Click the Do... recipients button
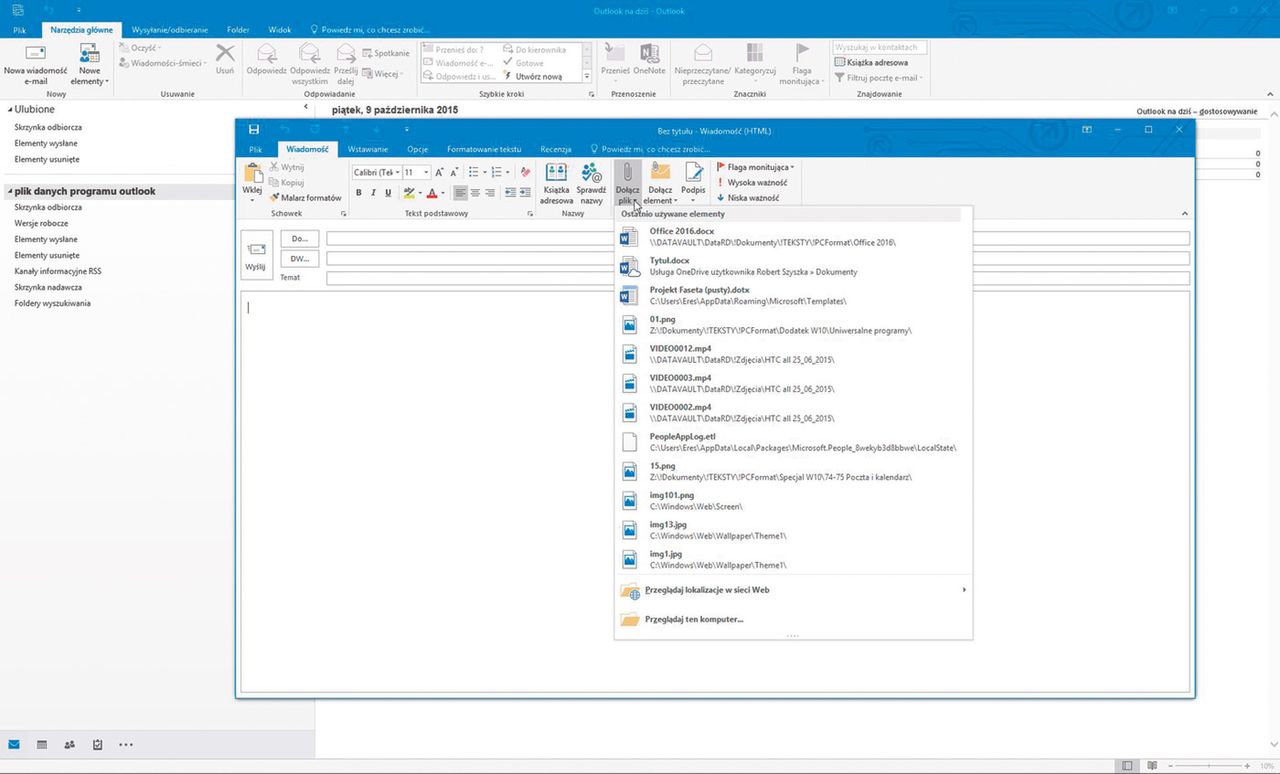This screenshot has height=774, width=1280. pyautogui.click(x=300, y=239)
